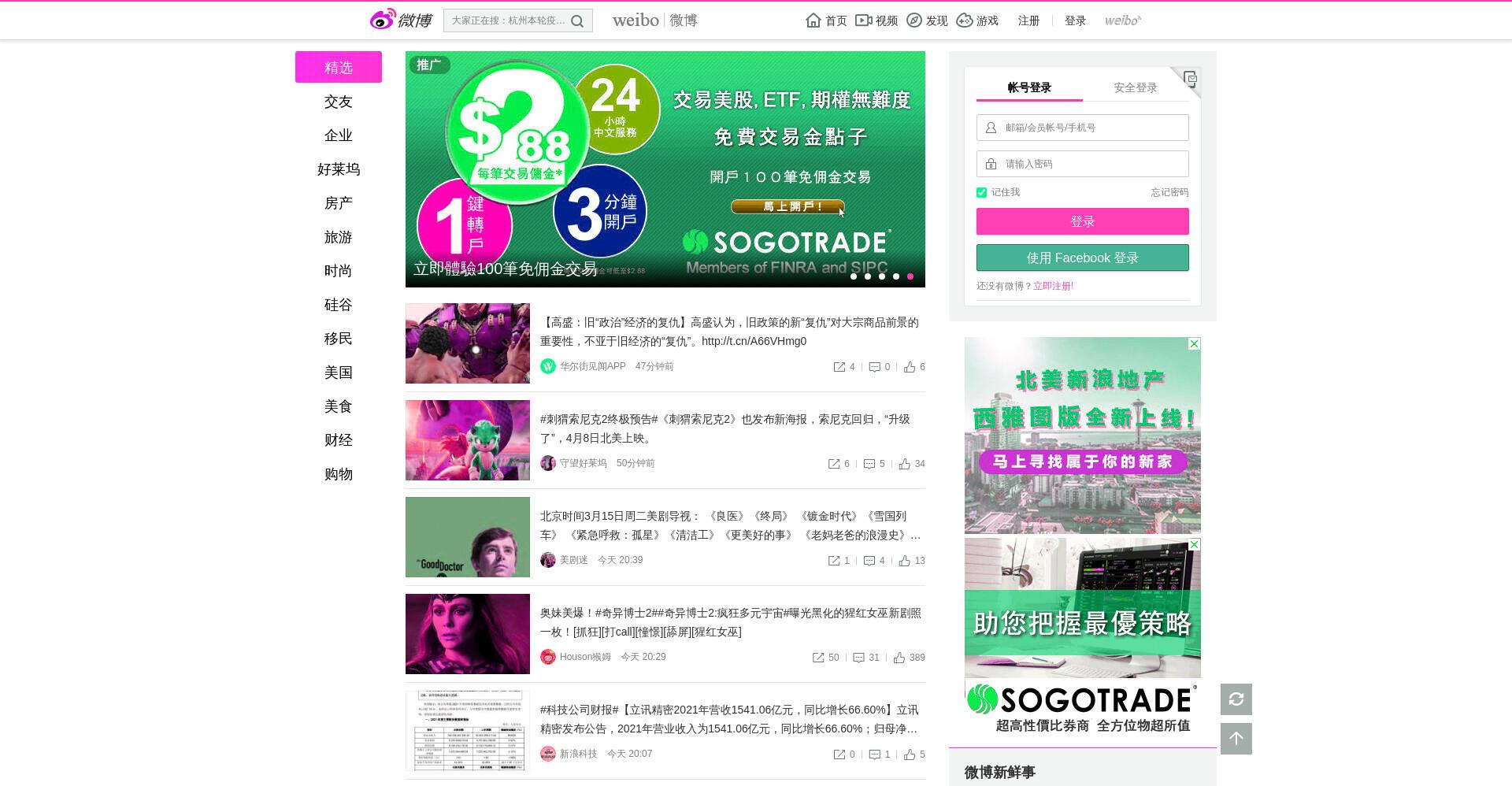Like the 美剧导视 post
The image size is (1512, 786).
point(905,561)
